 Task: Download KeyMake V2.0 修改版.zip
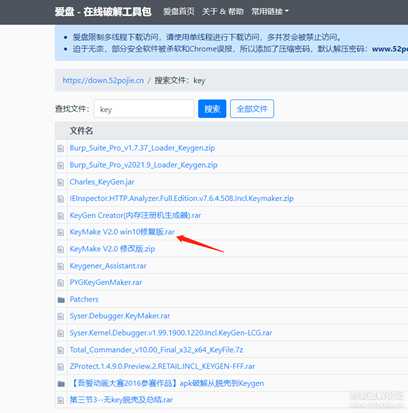112,249
